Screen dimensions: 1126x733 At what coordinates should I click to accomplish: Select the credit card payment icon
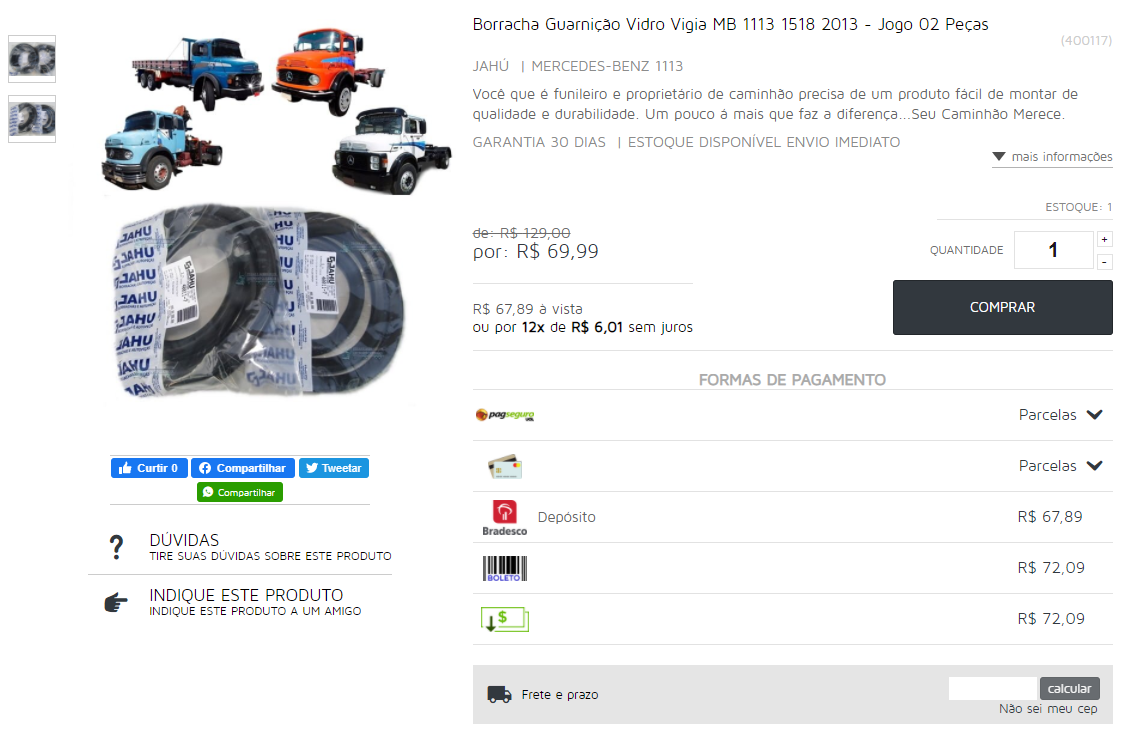click(505, 467)
